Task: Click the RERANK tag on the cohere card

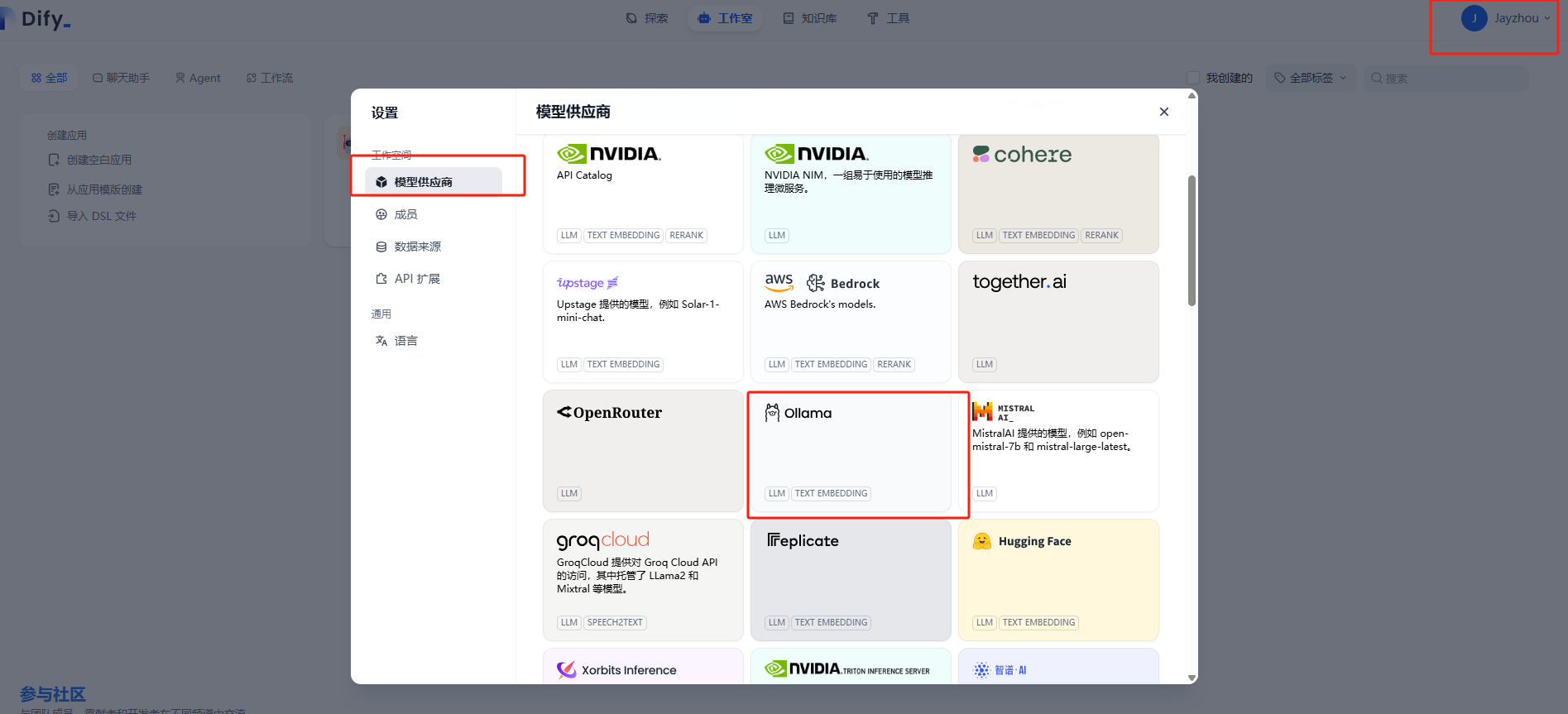Action: pyautogui.click(x=1101, y=235)
